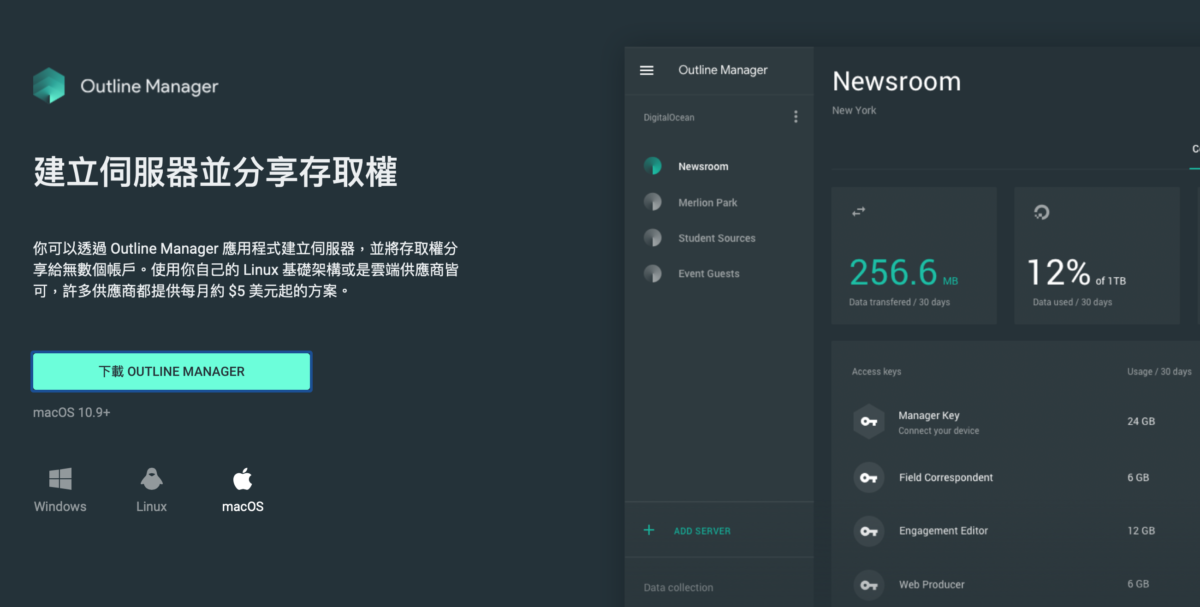Click the Linux text label
Screen dimensions: 1200x607
coord(151,506)
